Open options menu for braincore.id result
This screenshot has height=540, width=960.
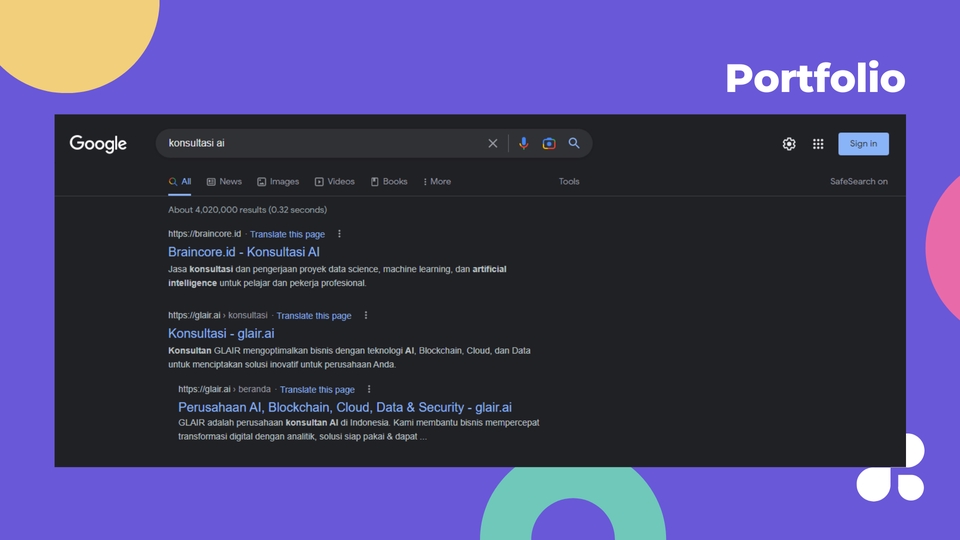339,234
